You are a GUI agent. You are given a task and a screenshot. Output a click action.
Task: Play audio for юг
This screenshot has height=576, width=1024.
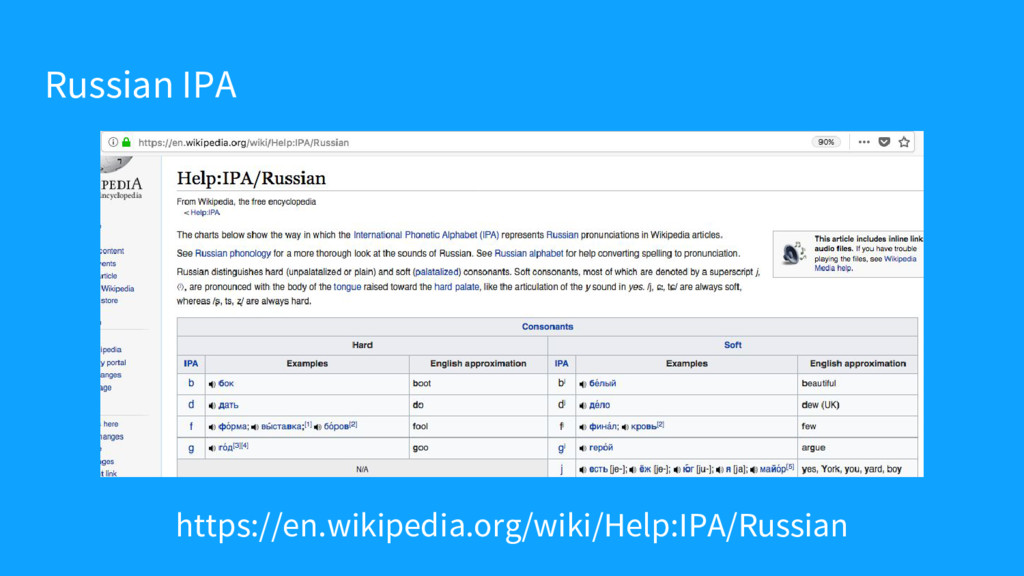[x=677, y=470]
